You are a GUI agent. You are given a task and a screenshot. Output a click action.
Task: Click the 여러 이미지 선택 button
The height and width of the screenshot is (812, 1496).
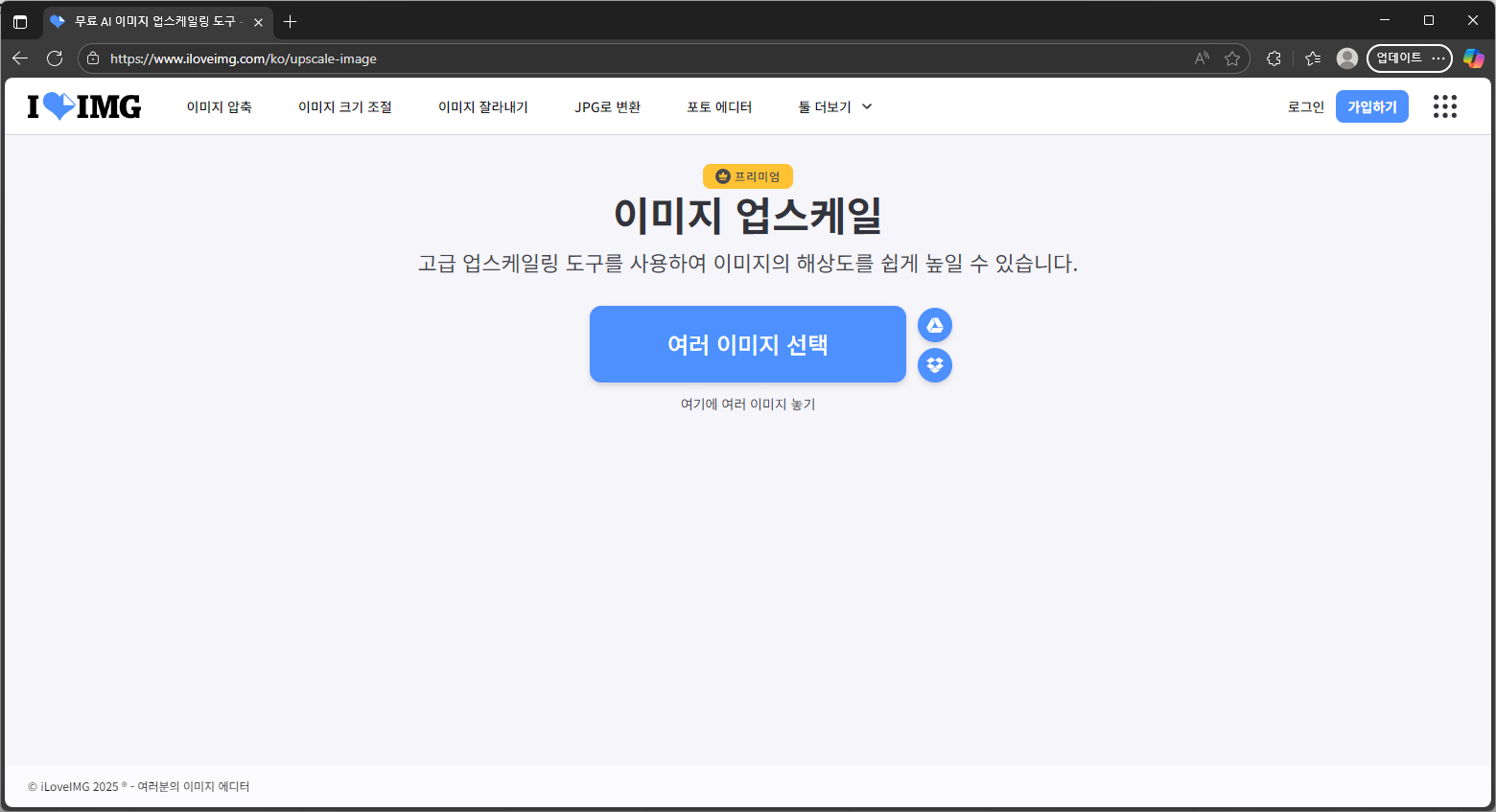[747, 344]
